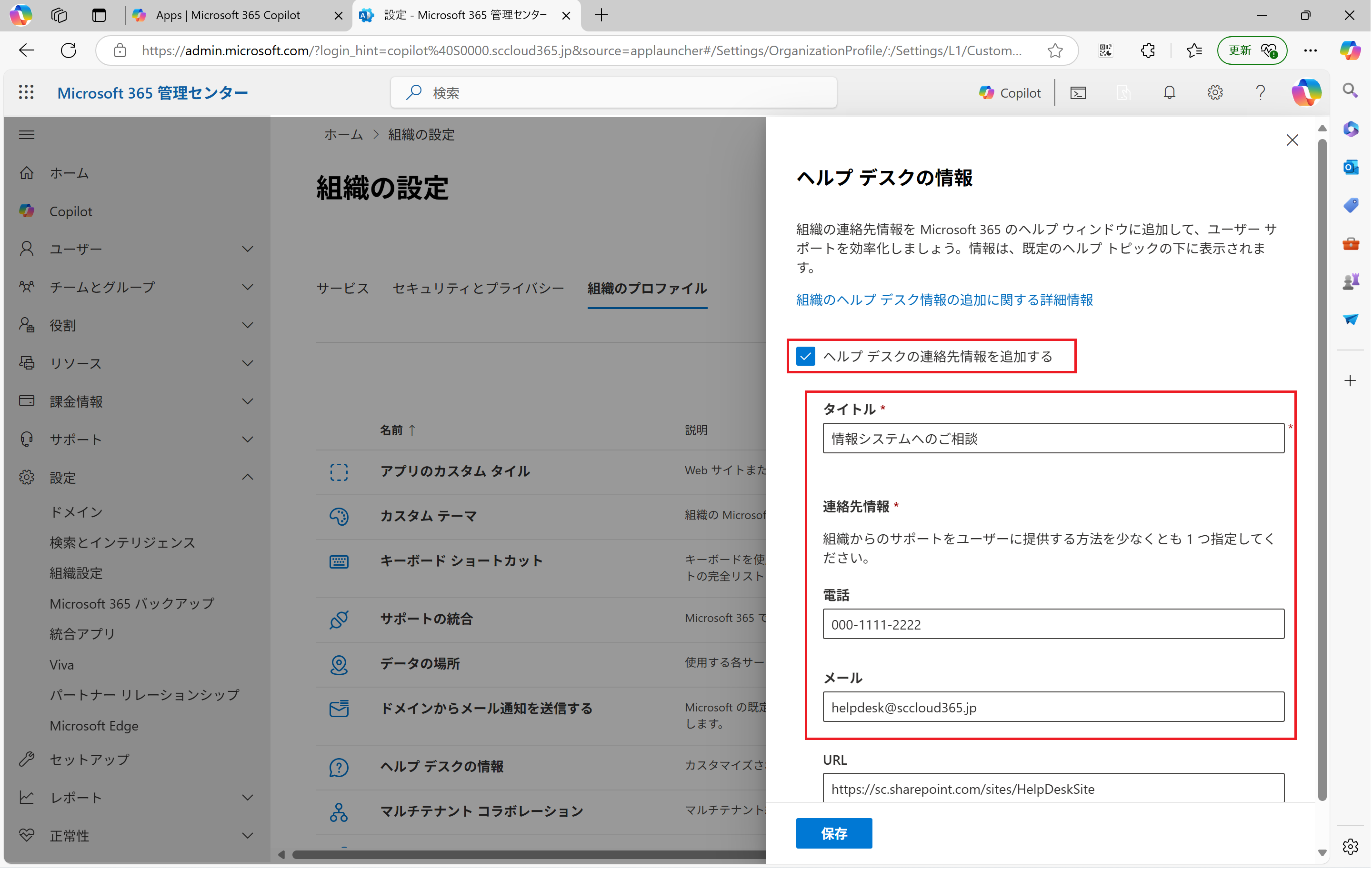Switch to セキュリティとプライバシー tab
Image resolution: width=1372 pixels, height=870 pixels.
coord(478,288)
